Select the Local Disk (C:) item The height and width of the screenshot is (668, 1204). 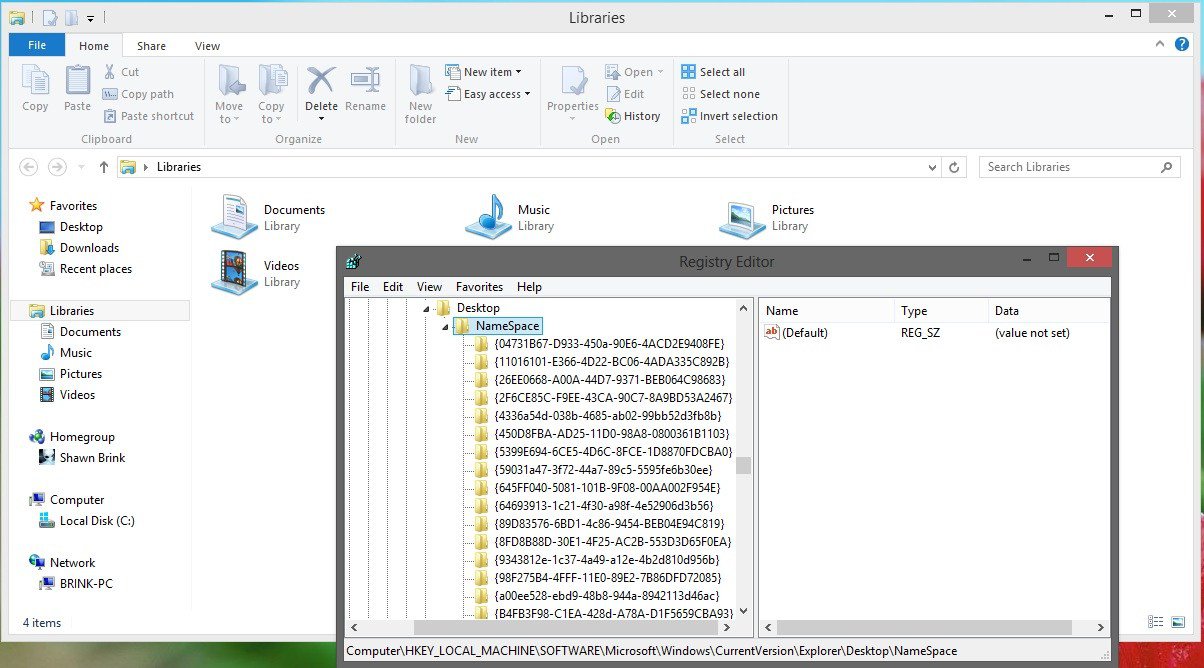click(96, 521)
